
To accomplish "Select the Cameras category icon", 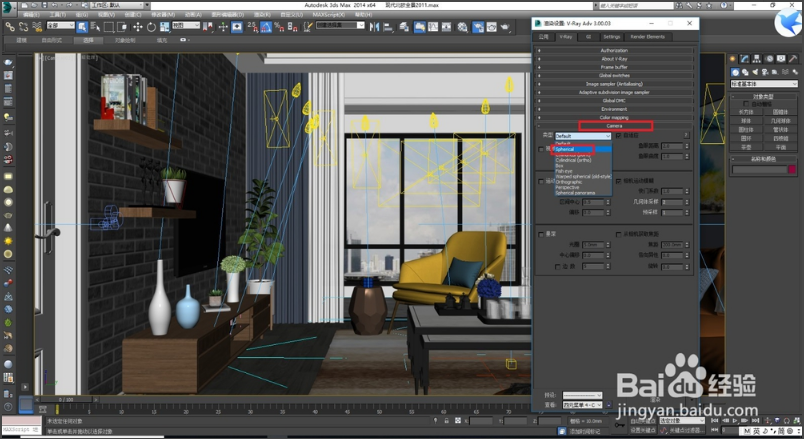I will [x=765, y=72].
